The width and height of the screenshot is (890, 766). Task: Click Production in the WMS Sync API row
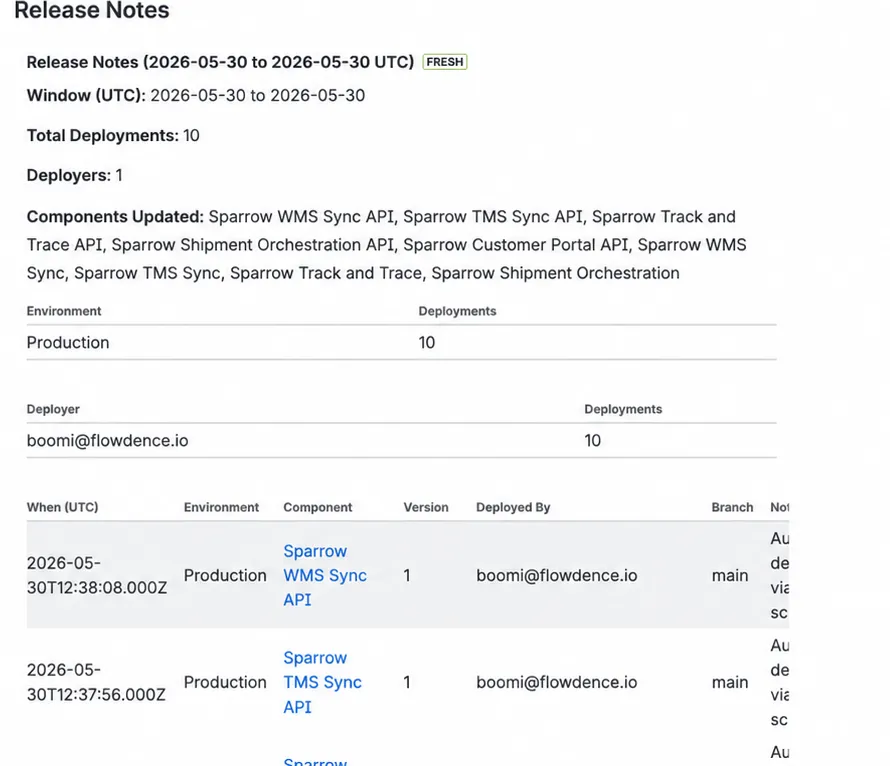click(x=225, y=575)
